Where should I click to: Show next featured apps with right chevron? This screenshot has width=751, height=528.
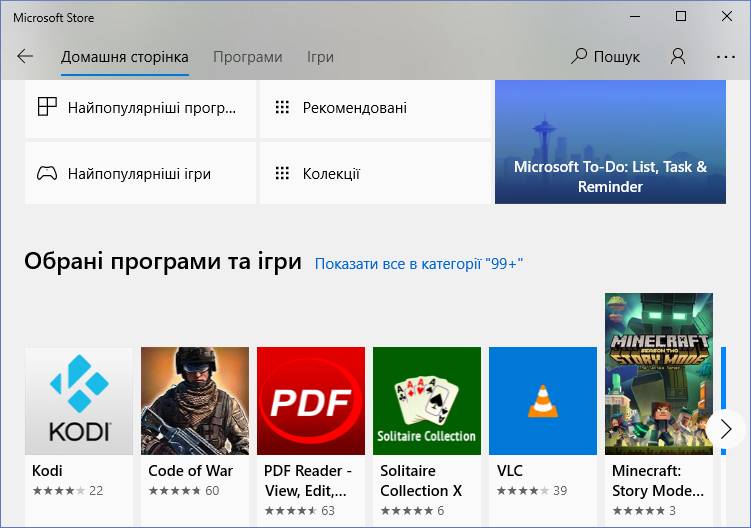[x=726, y=429]
